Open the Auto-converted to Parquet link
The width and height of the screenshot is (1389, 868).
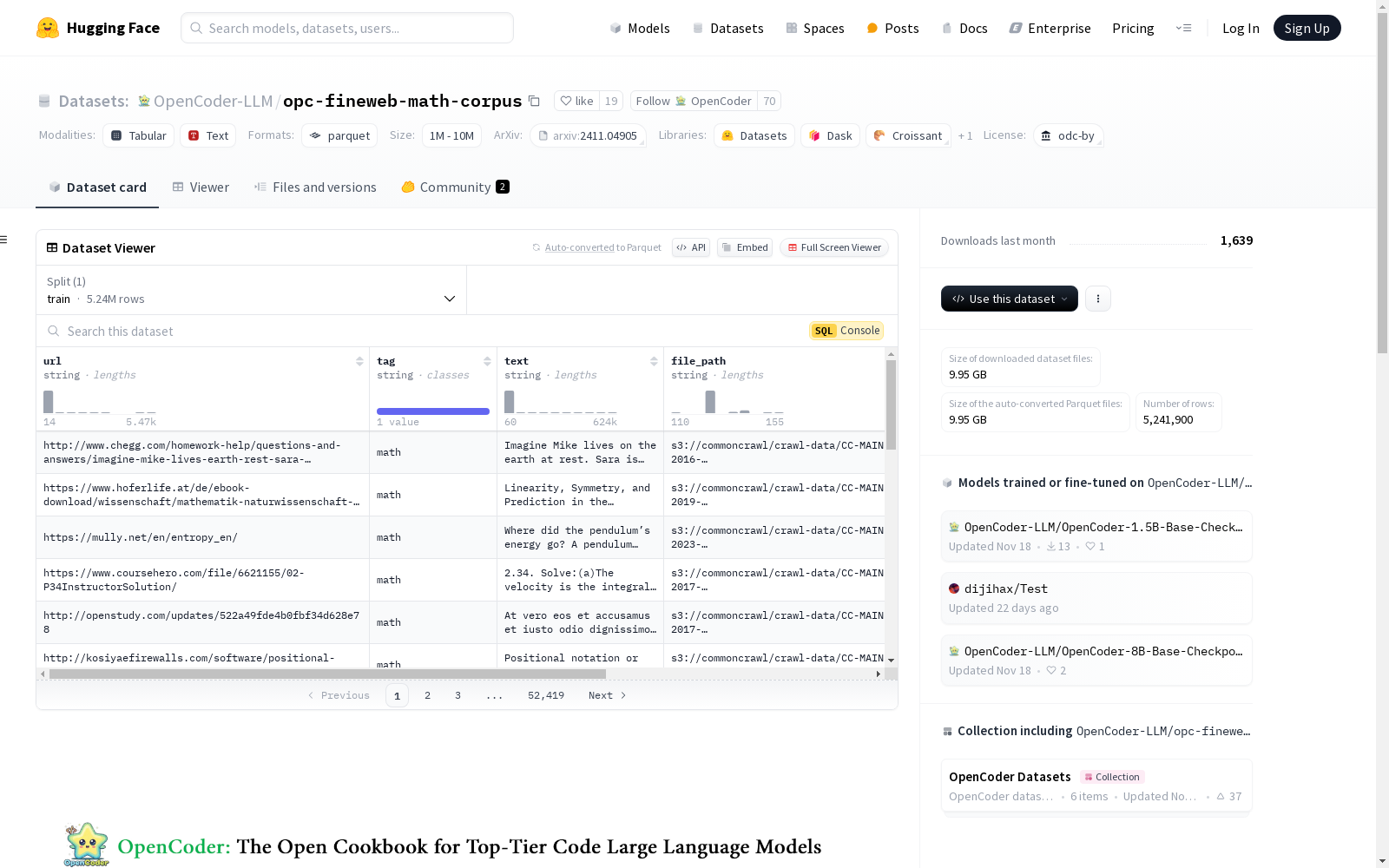[x=603, y=248]
